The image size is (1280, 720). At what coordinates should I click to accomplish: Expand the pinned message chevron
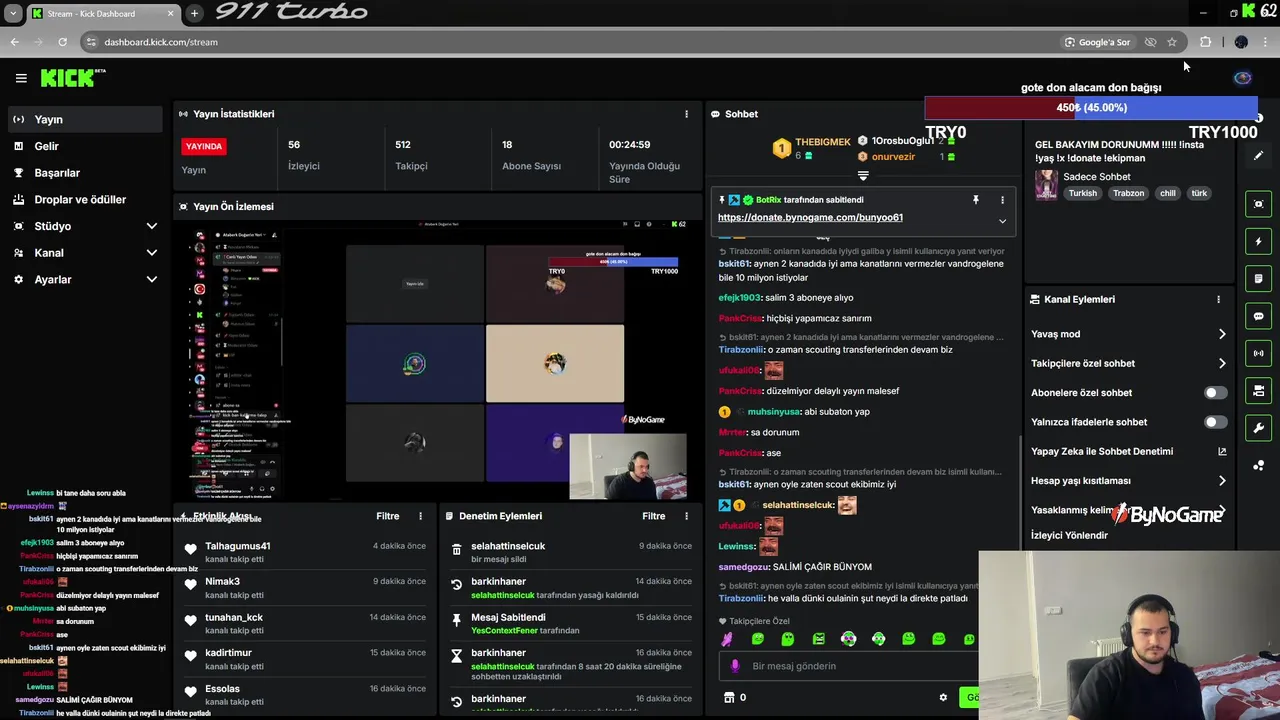[x=1002, y=221]
